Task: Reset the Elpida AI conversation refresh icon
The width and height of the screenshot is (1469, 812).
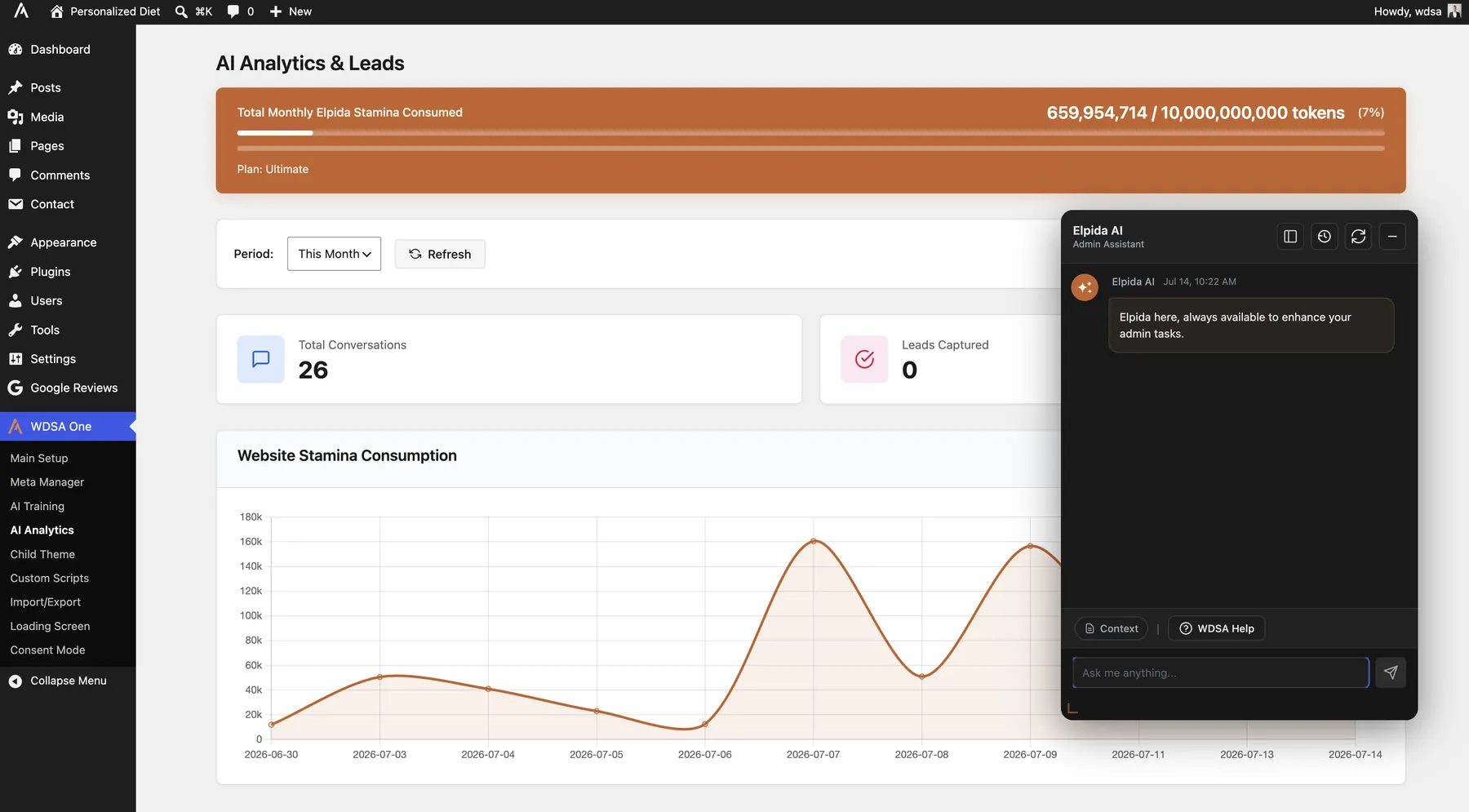Action: tap(1358, 237)
